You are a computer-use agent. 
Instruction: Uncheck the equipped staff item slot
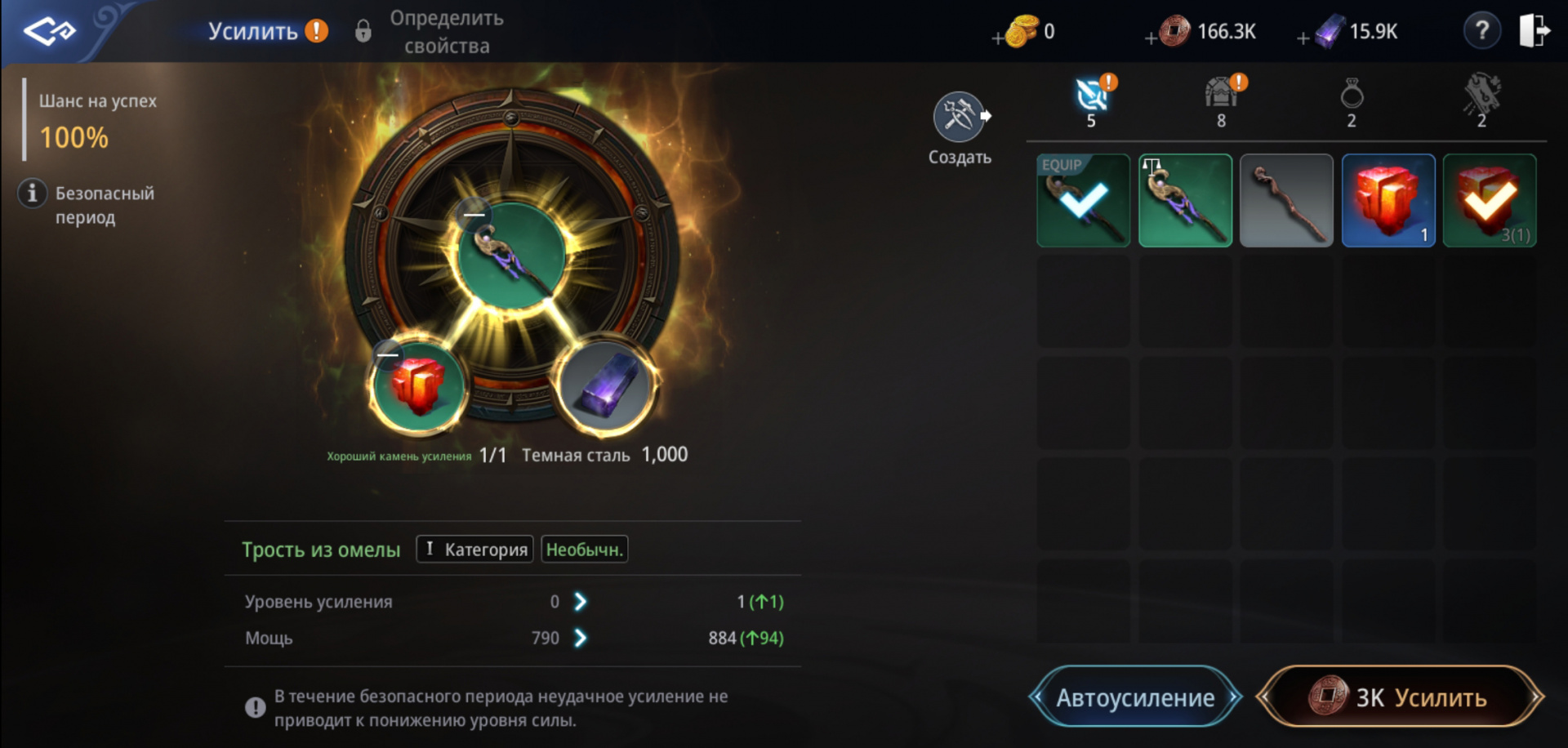coord(1083,200)
